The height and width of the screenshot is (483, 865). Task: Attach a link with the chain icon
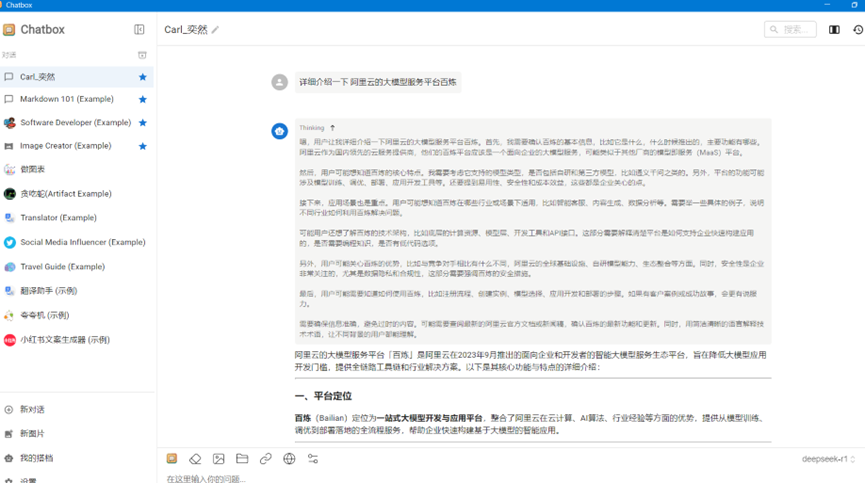(x=266, y=459)
